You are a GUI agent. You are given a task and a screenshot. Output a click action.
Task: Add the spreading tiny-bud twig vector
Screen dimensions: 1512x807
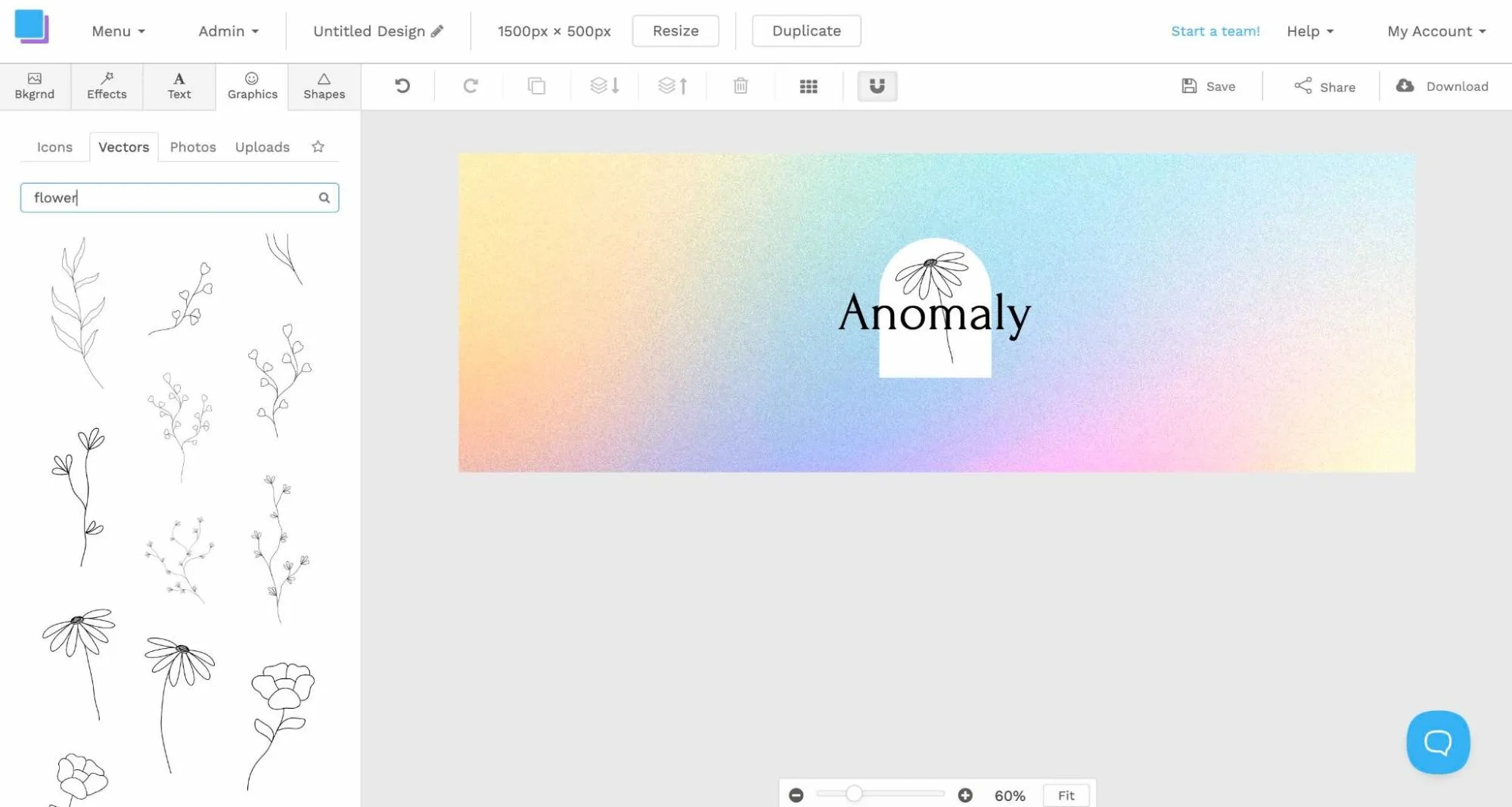coord(179,560)
